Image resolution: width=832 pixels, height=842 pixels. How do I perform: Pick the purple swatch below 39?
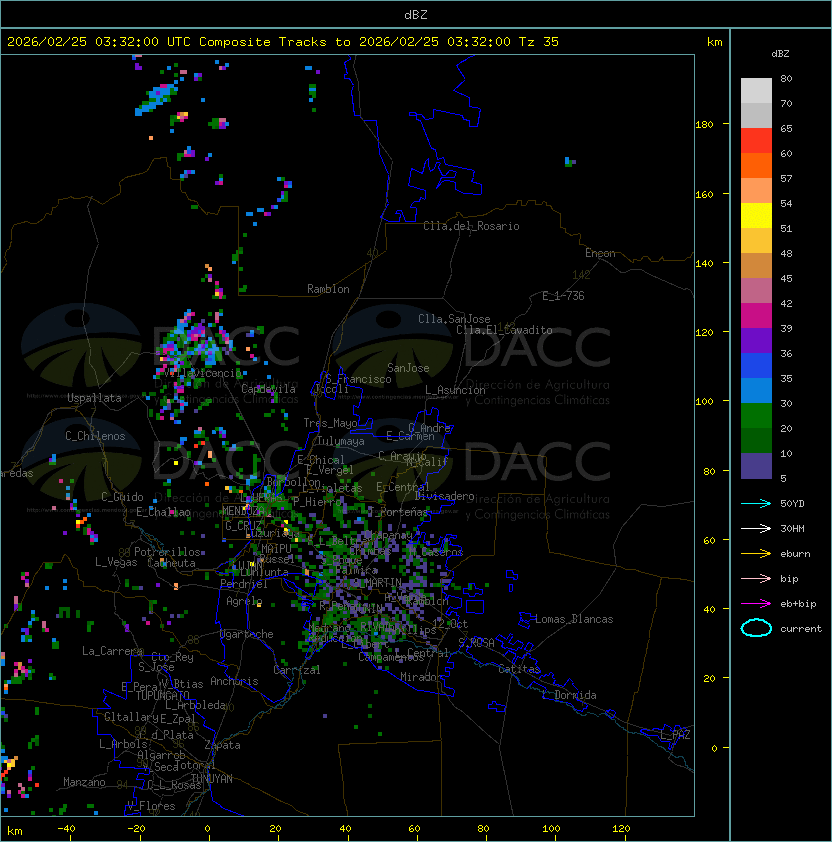click(x=756, y=340)
